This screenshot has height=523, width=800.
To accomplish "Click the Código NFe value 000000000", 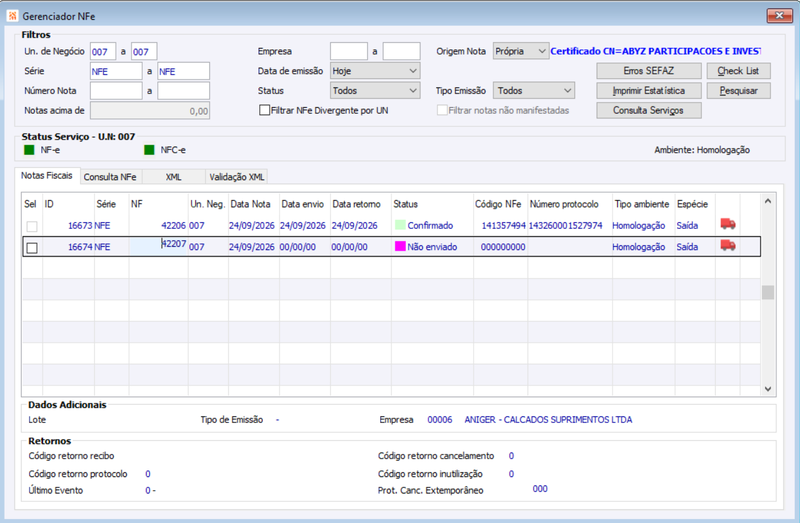I will click(503, 247).
